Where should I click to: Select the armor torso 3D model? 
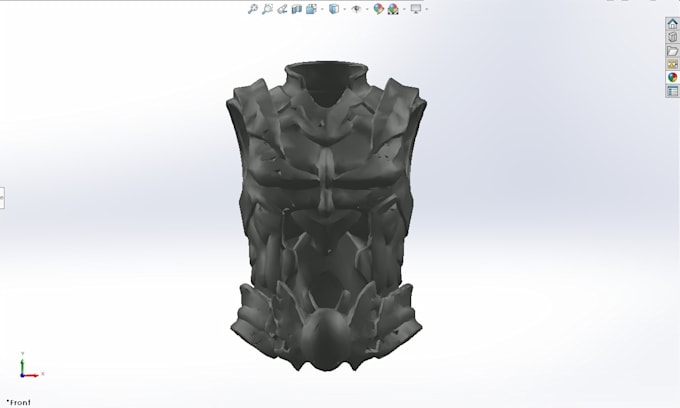326,217
